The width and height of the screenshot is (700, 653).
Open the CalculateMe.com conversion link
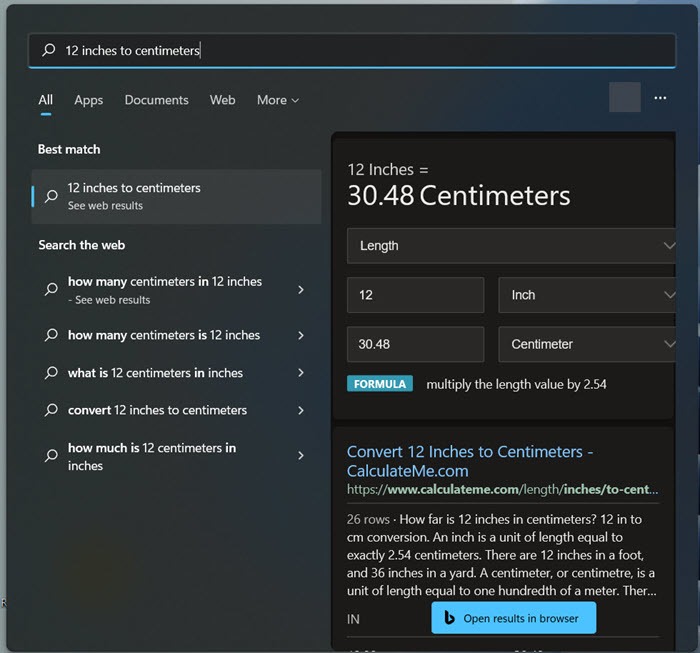470,461
